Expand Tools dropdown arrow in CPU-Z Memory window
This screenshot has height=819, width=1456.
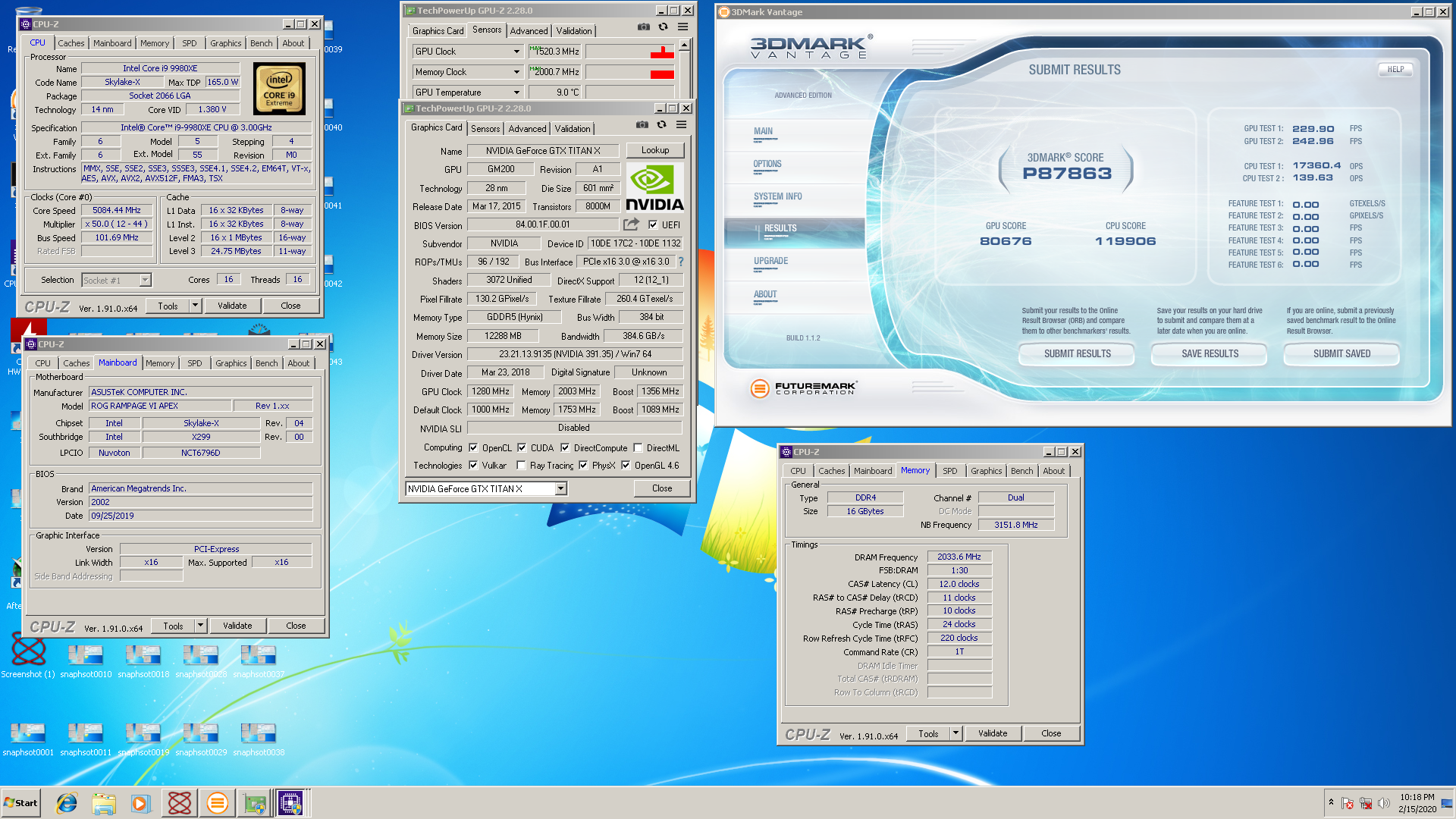pos(955,733)
